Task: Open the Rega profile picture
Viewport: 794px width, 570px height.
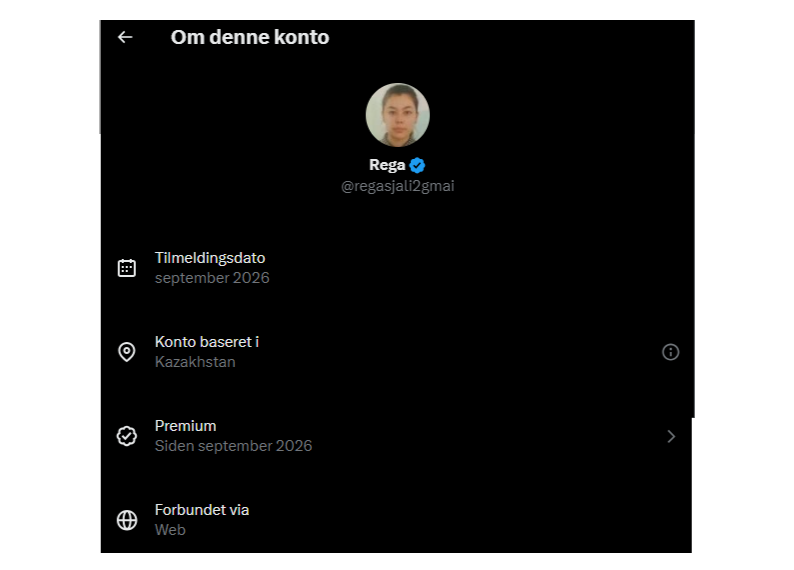Action: [x=398, y=115]
